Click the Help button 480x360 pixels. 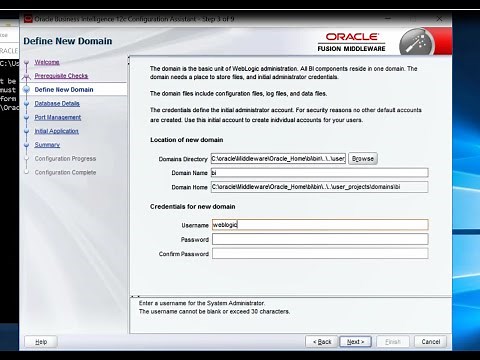(x=41, y=342)
